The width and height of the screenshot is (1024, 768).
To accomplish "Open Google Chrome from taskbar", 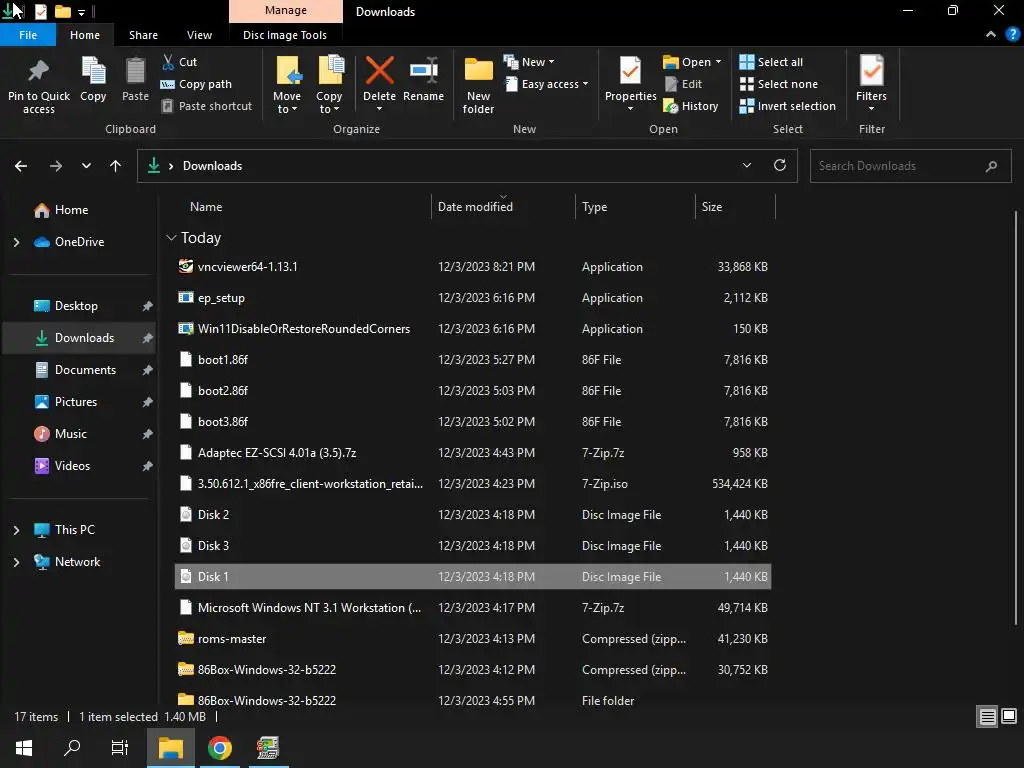I will coord(219,748).
